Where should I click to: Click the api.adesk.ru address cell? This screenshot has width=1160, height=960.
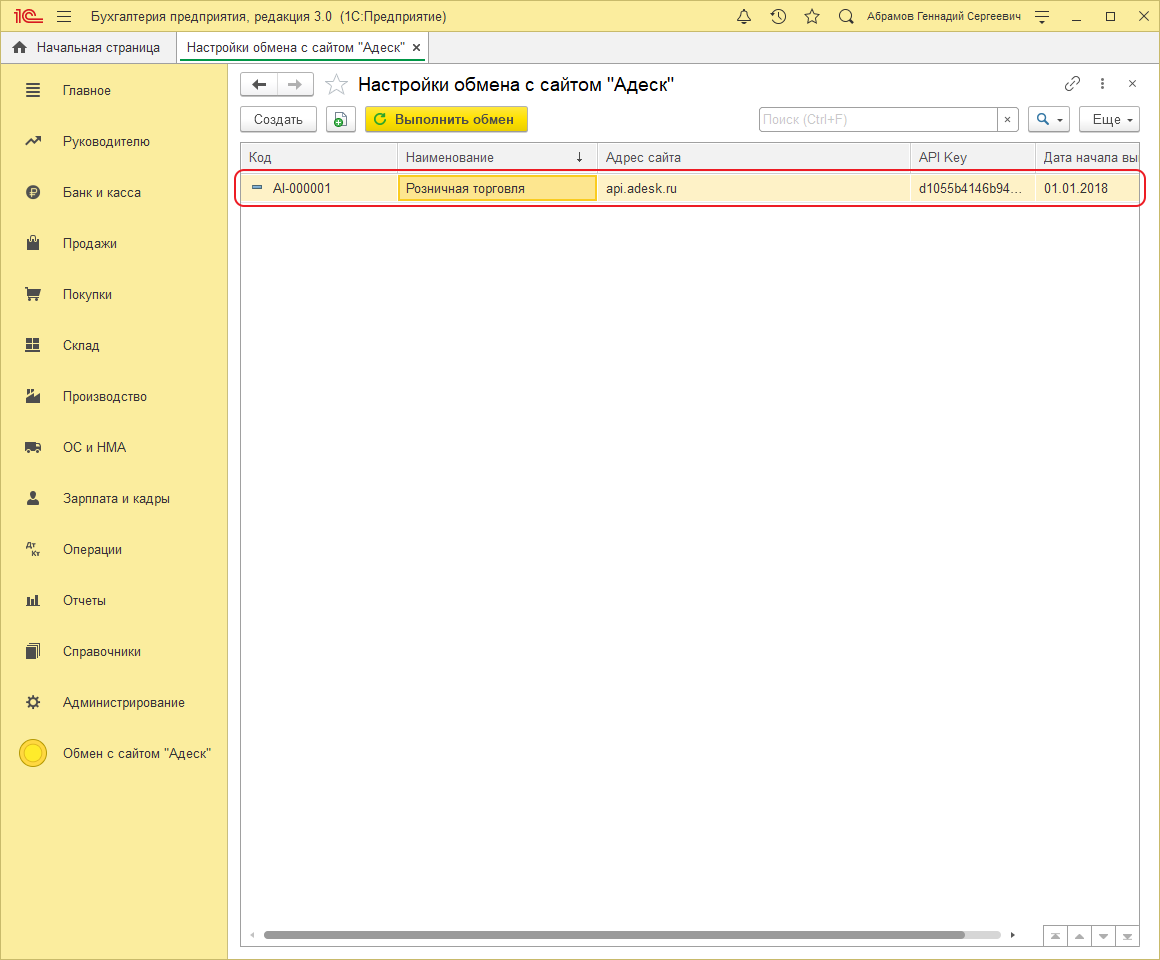click(754, 189)
